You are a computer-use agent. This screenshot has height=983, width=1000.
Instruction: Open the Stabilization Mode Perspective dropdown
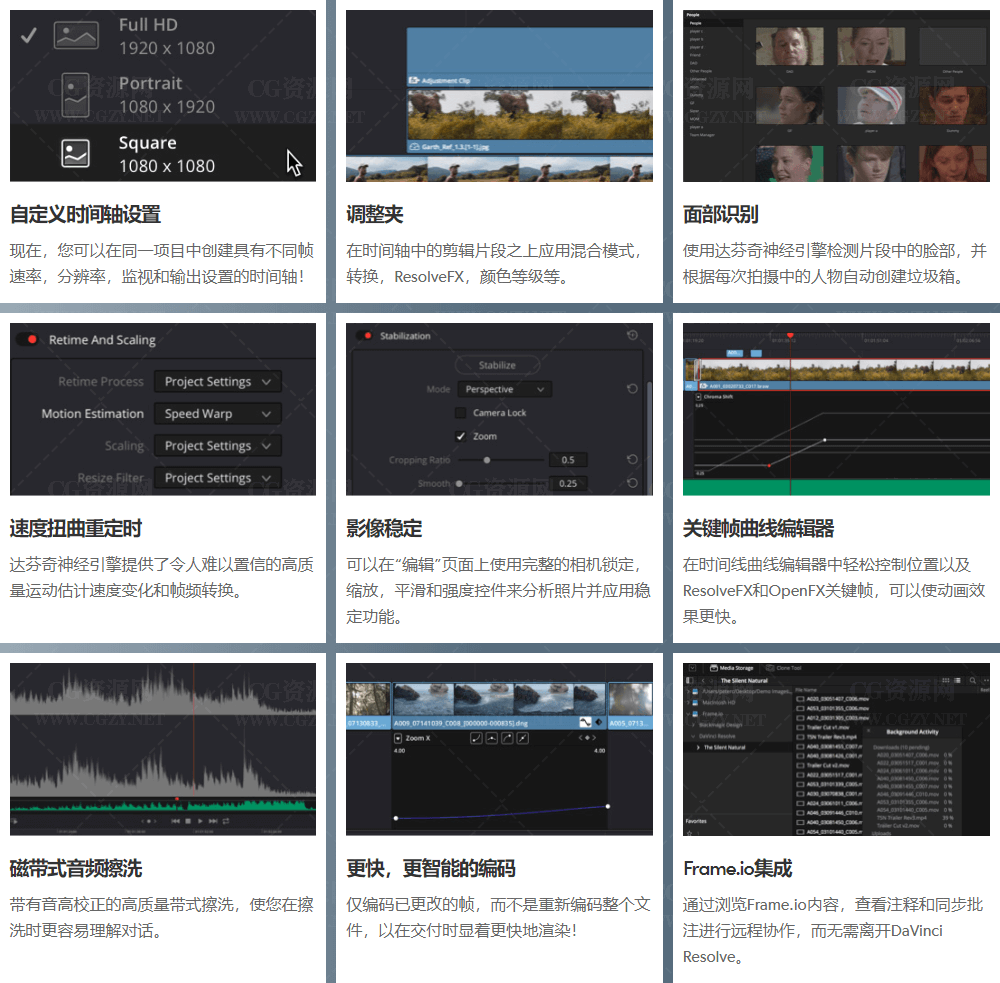click(x=504, y=389)
